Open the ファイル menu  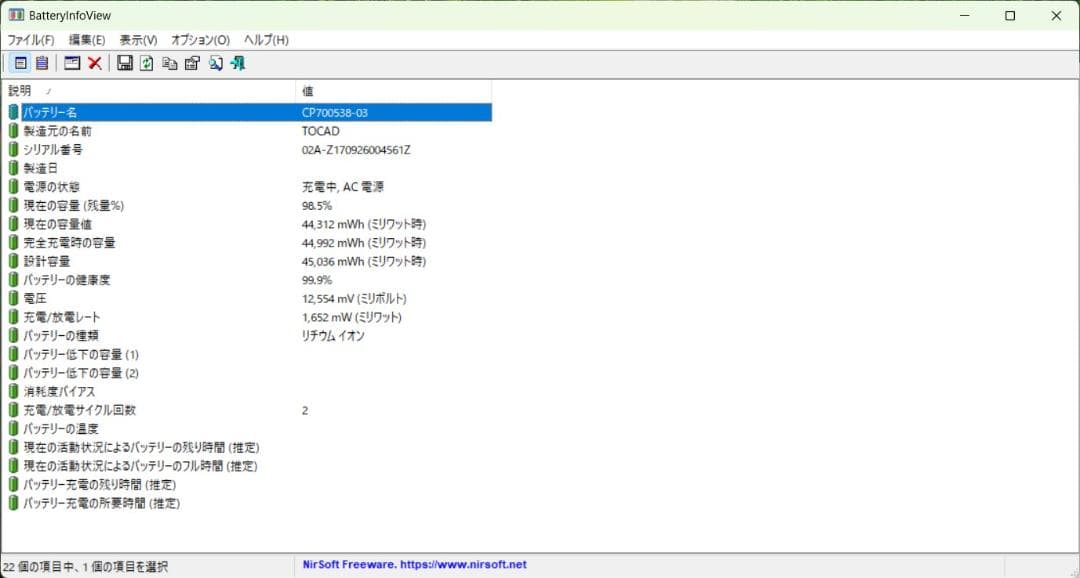tap(29, 40)
